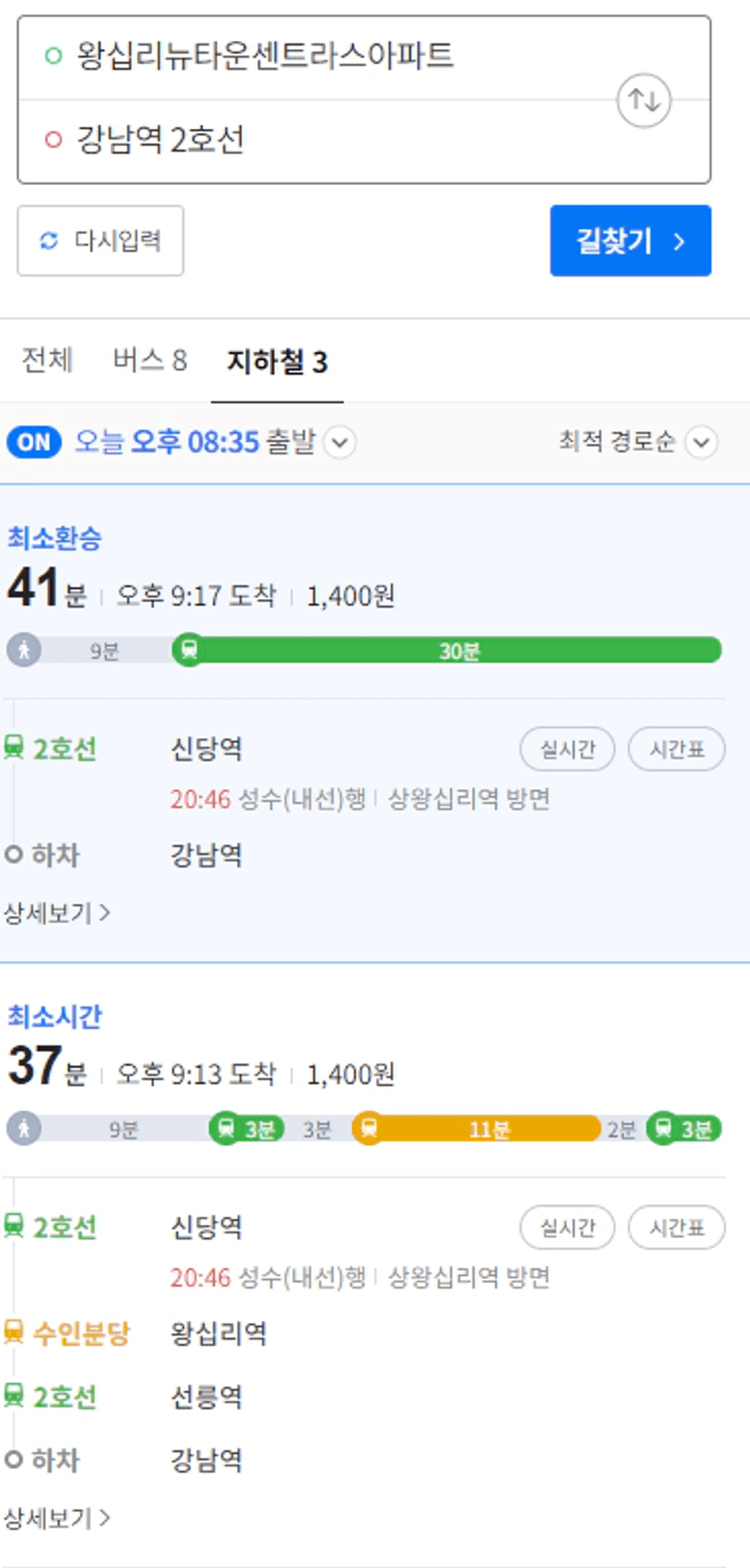Click walking icon on 37분 route bar
Screen dimensions: 750x1568
point(24,1128)
